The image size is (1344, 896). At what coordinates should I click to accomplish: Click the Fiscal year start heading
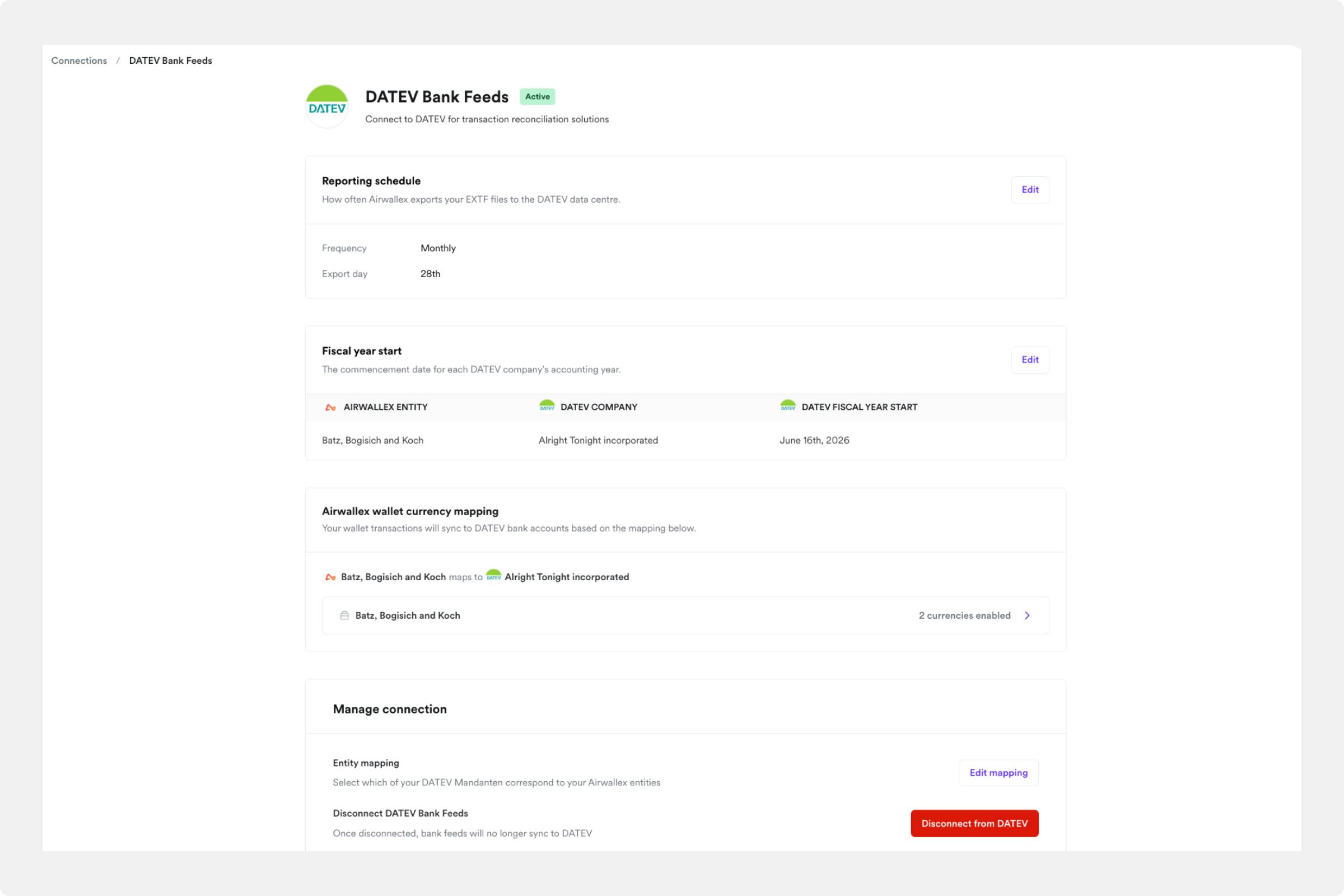pos(362,351)
